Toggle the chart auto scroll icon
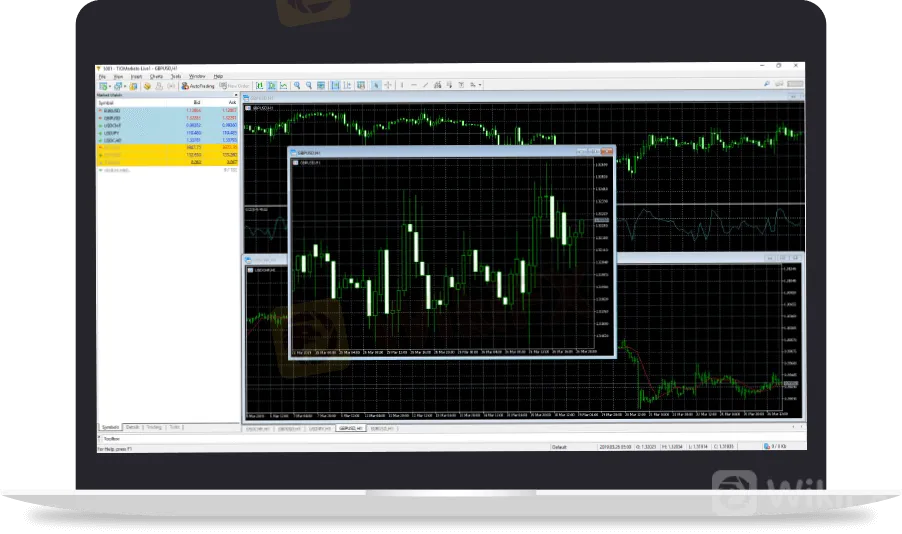The height and width of the screenshot is (534, 902). (335, 85)
